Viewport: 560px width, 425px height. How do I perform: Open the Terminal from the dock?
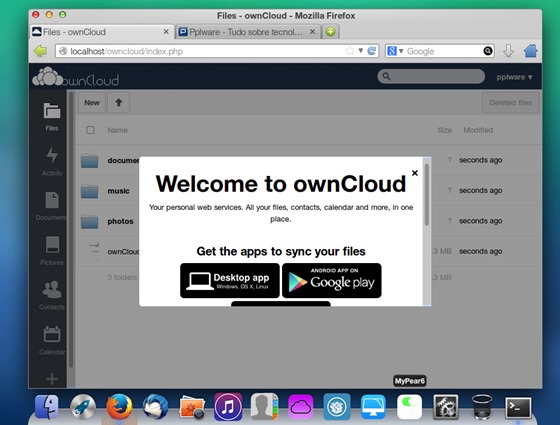[x=518, y=407]
